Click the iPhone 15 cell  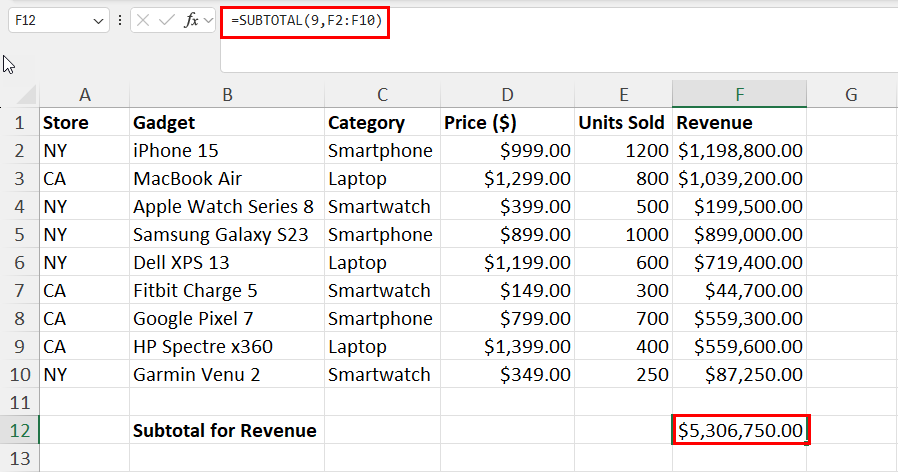[227, 151]
